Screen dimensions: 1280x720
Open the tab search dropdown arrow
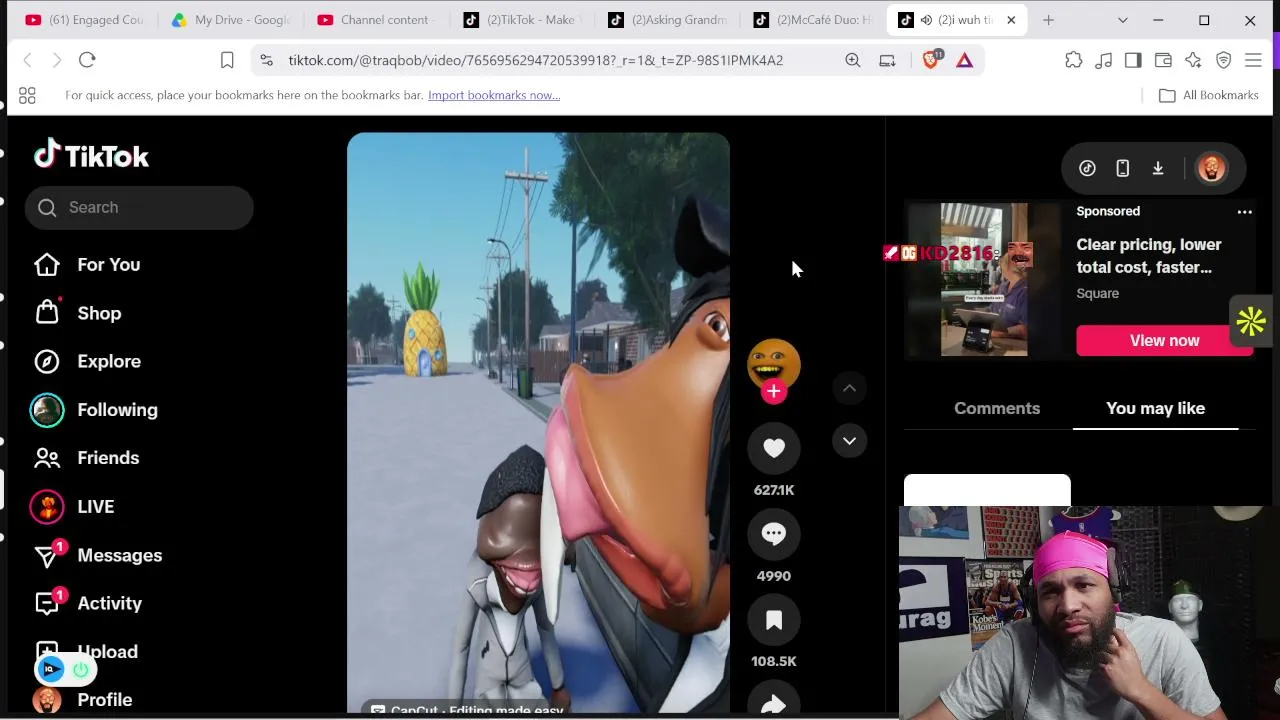[1122, 20]
